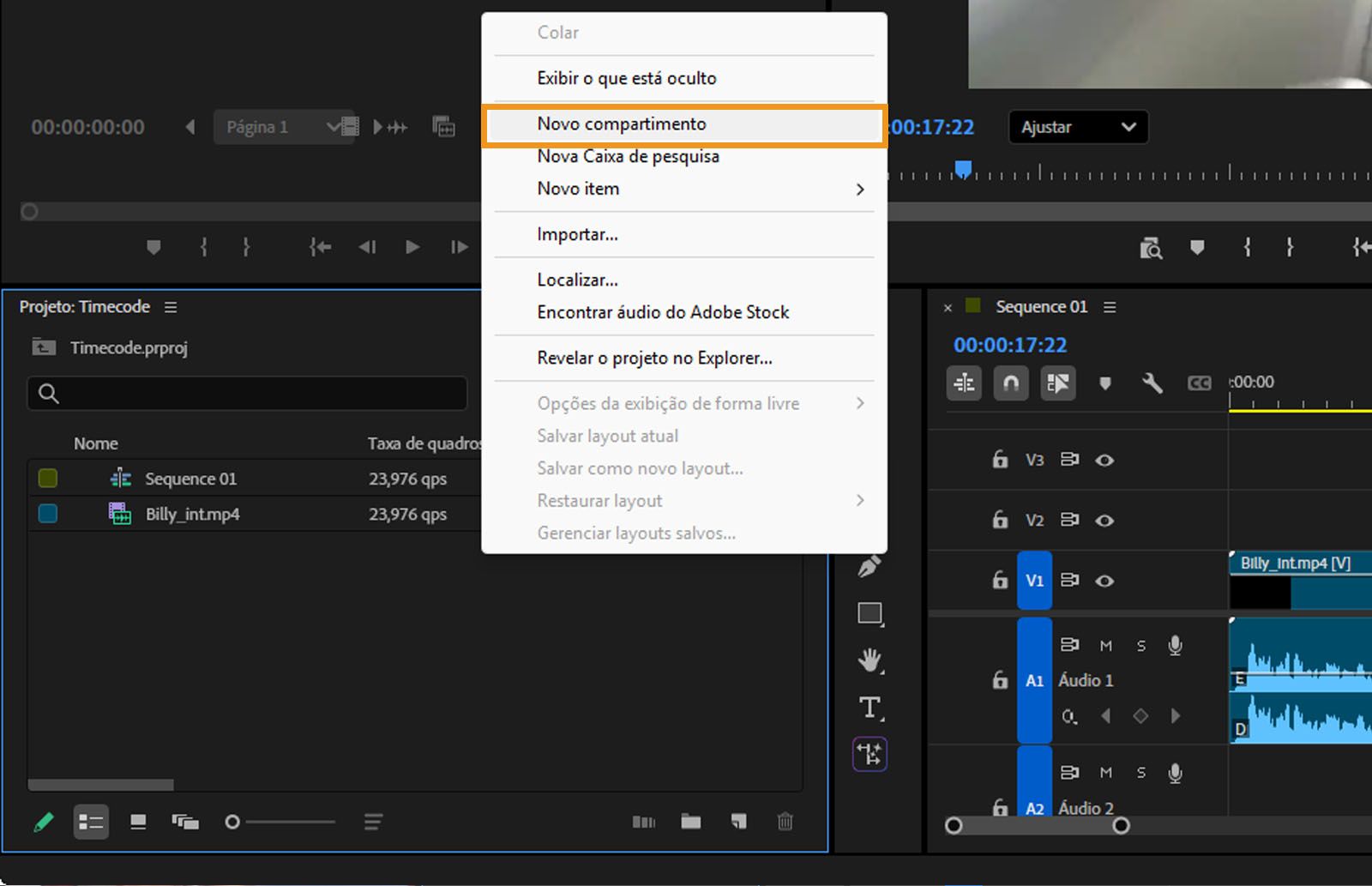Mute the Áudio 1 track

pos(1106,646)
